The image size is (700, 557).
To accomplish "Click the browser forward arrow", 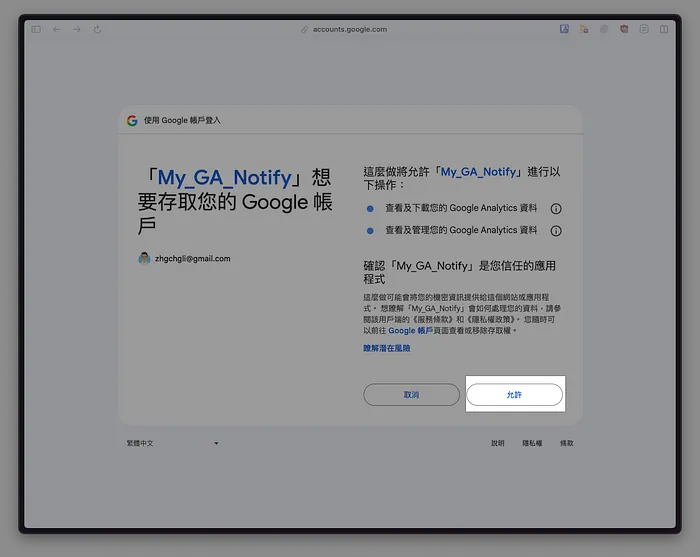I will pos(77,29).
